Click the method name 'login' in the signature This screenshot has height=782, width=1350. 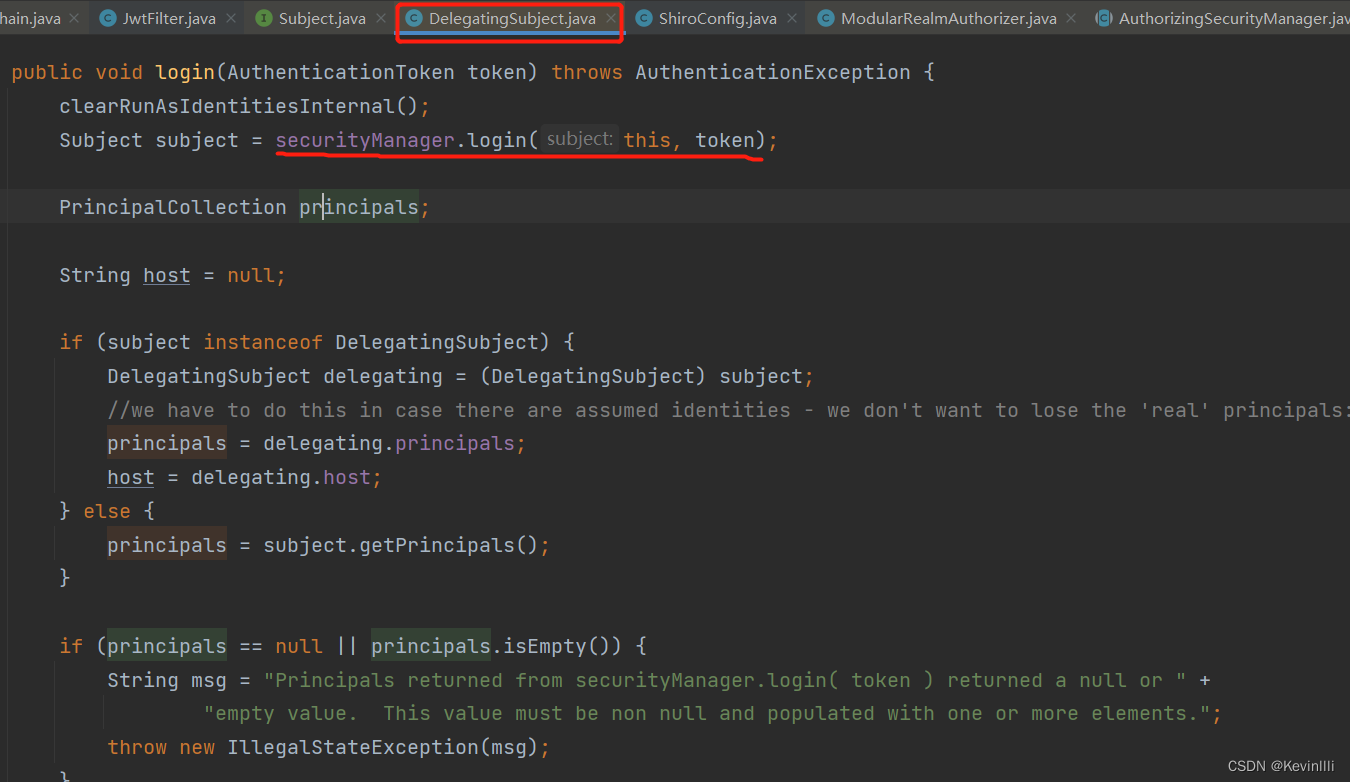click(185, 72)
